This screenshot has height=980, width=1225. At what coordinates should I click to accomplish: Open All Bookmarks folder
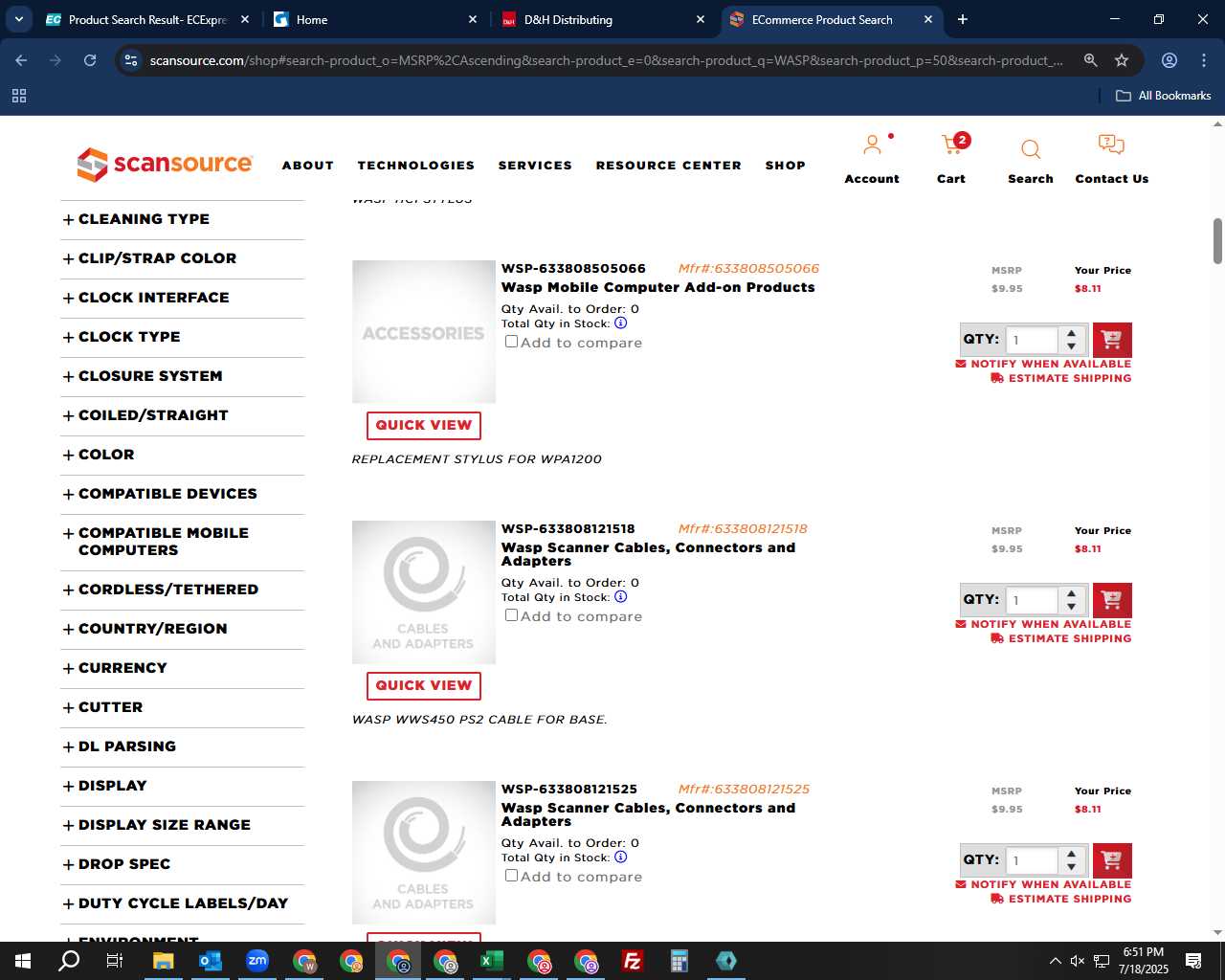tap(1164, 96)
